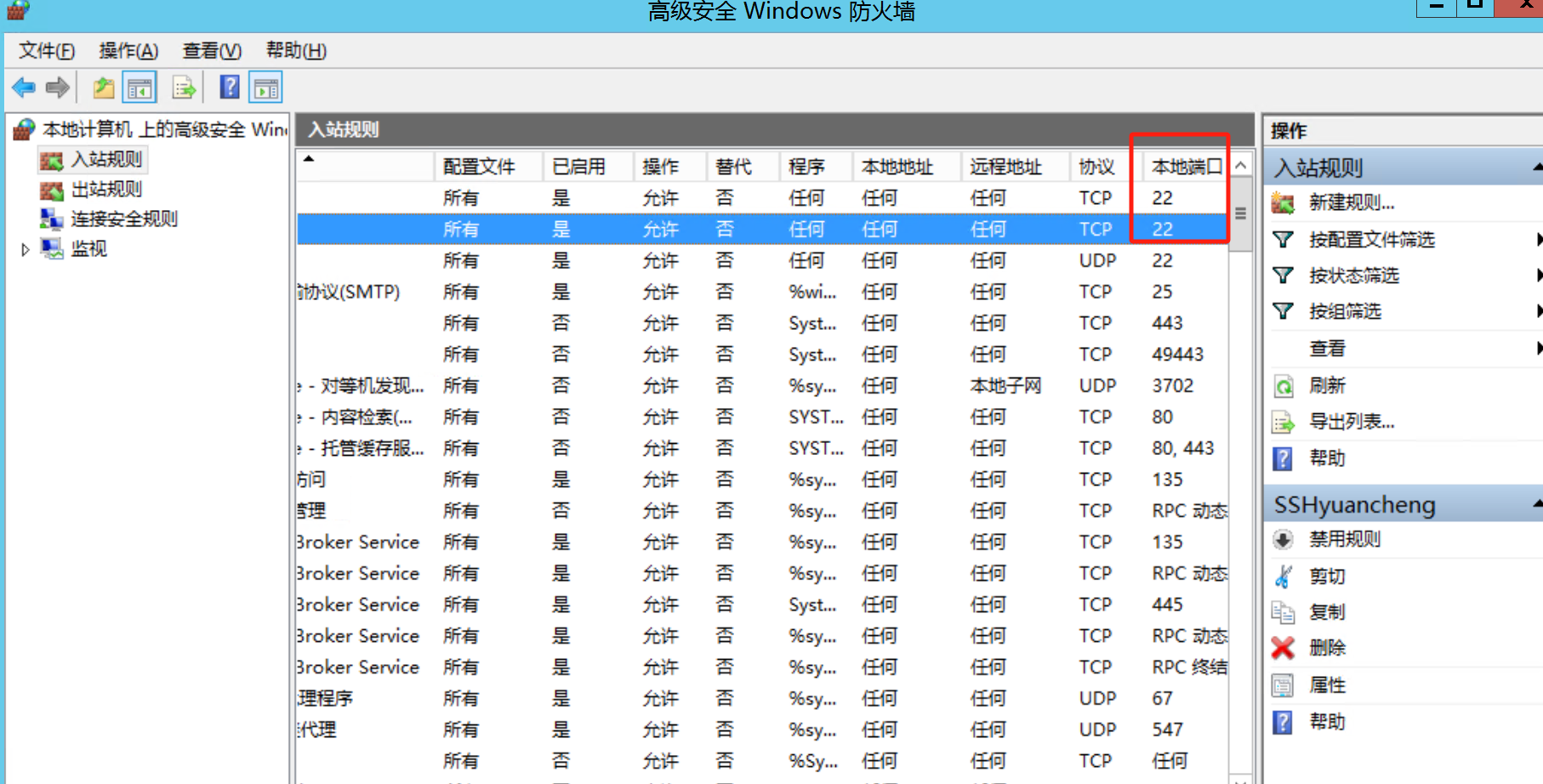Open the 操作(A) menu
Image resolution: width=1543 pixels, height=784 pixels.
(128, 51)
